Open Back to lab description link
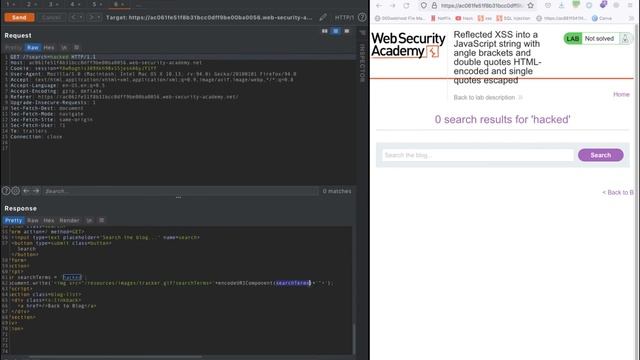Image resolution: width=640 pixels, height=360 pixels. point(488,98)
